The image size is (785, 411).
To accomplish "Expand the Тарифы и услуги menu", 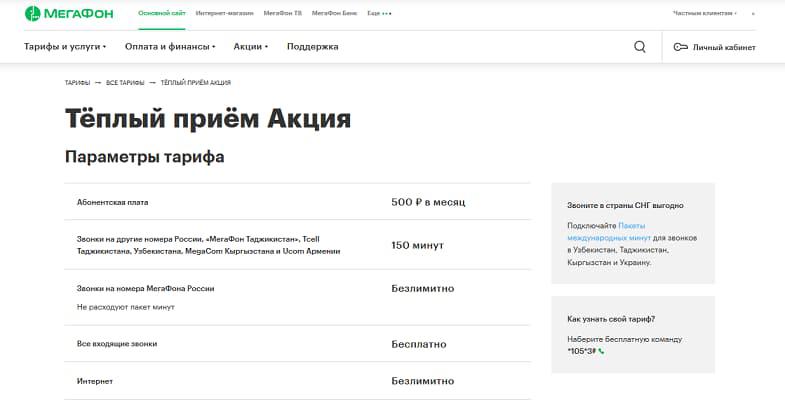I will point(65,47).
